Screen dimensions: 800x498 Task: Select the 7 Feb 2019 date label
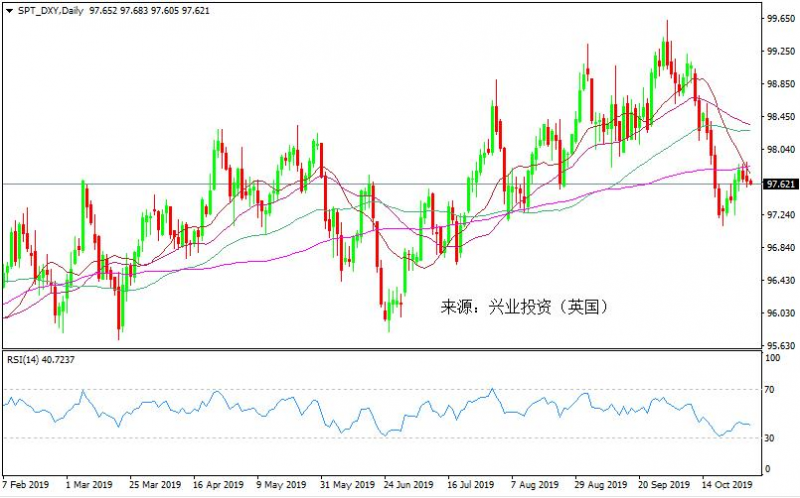point(27,484)
